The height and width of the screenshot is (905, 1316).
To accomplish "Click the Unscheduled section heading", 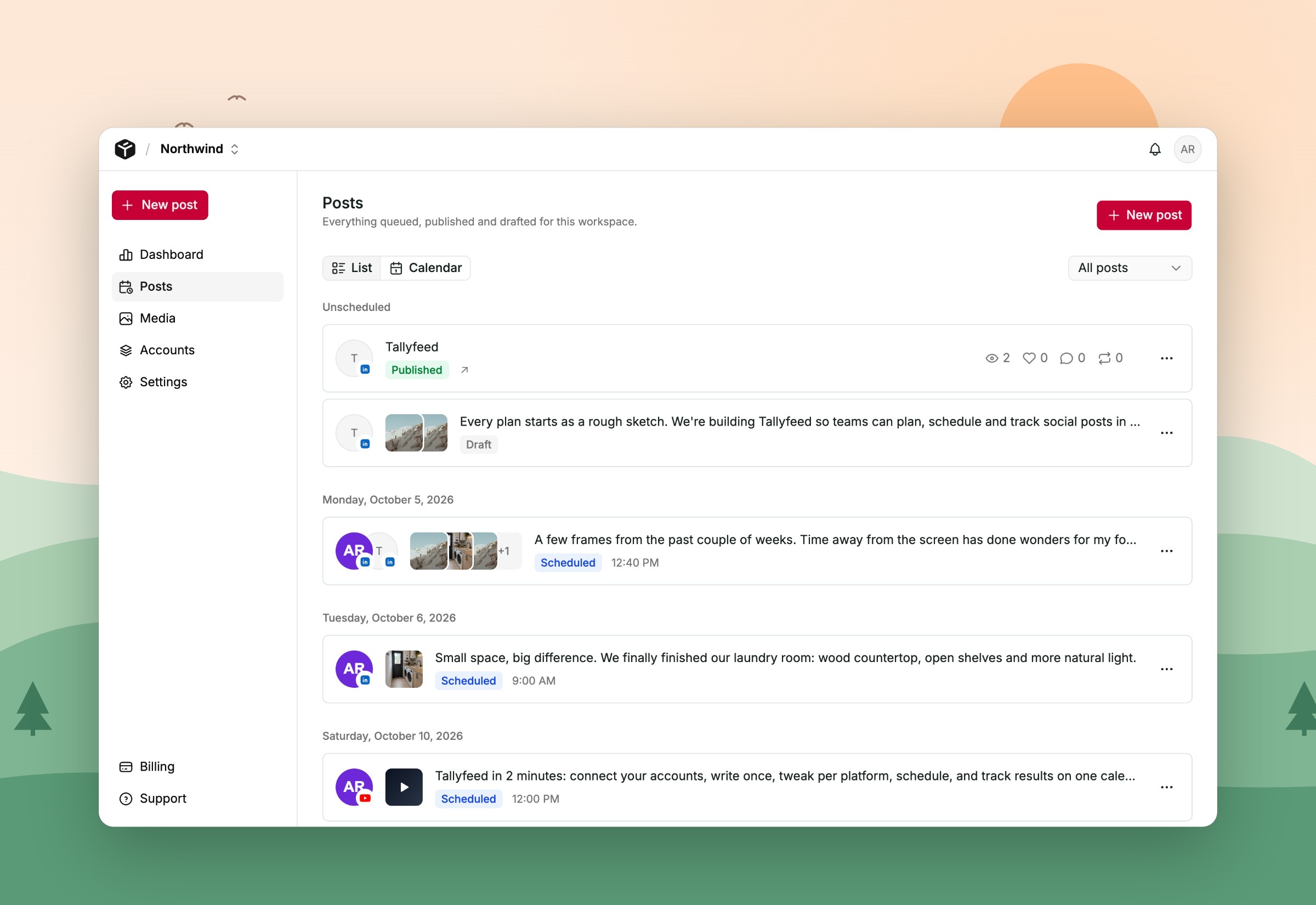I will coord(356,307).
